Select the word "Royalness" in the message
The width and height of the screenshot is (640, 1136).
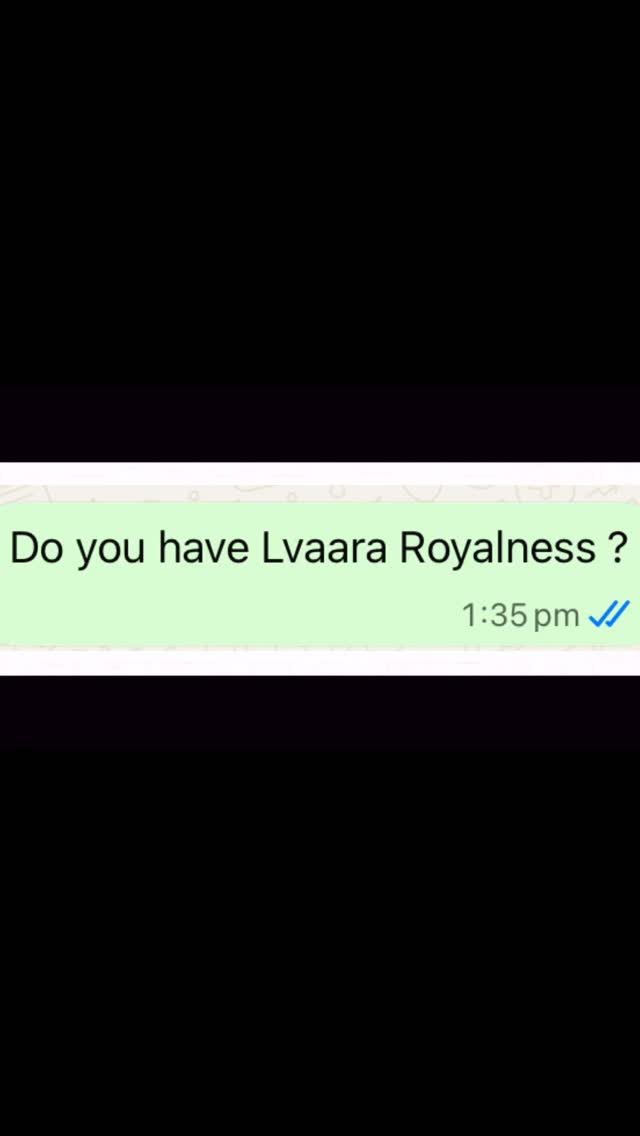[x=497, y=551]
